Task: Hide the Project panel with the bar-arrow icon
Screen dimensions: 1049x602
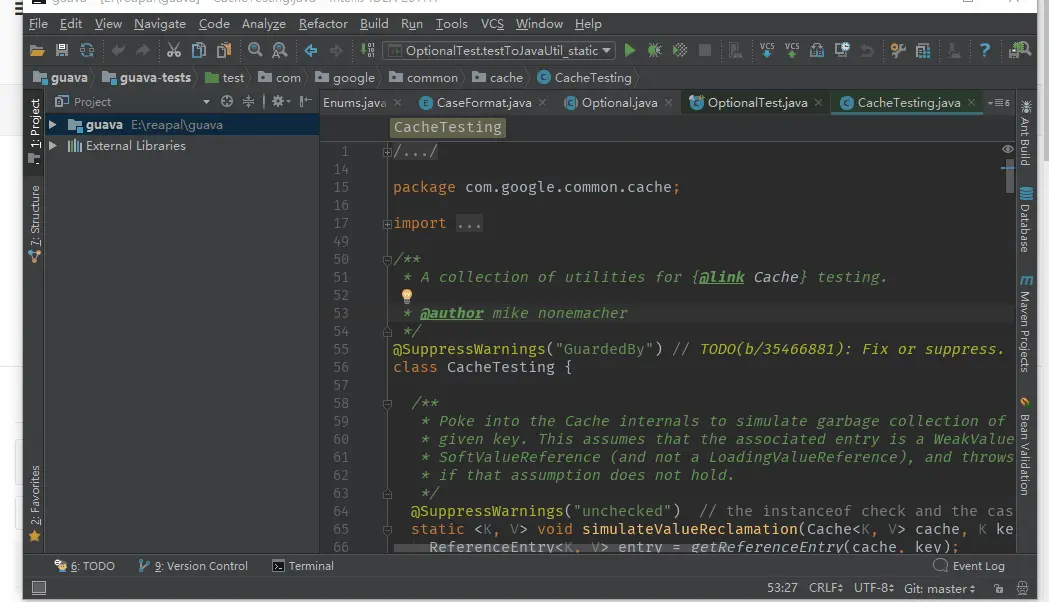Action: [x=306, y=102]
